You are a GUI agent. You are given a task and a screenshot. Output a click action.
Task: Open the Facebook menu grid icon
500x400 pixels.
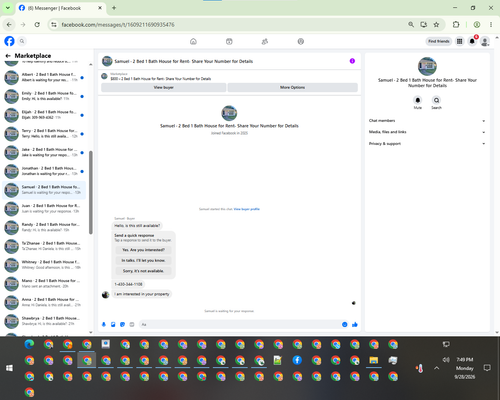click(460, 41)
